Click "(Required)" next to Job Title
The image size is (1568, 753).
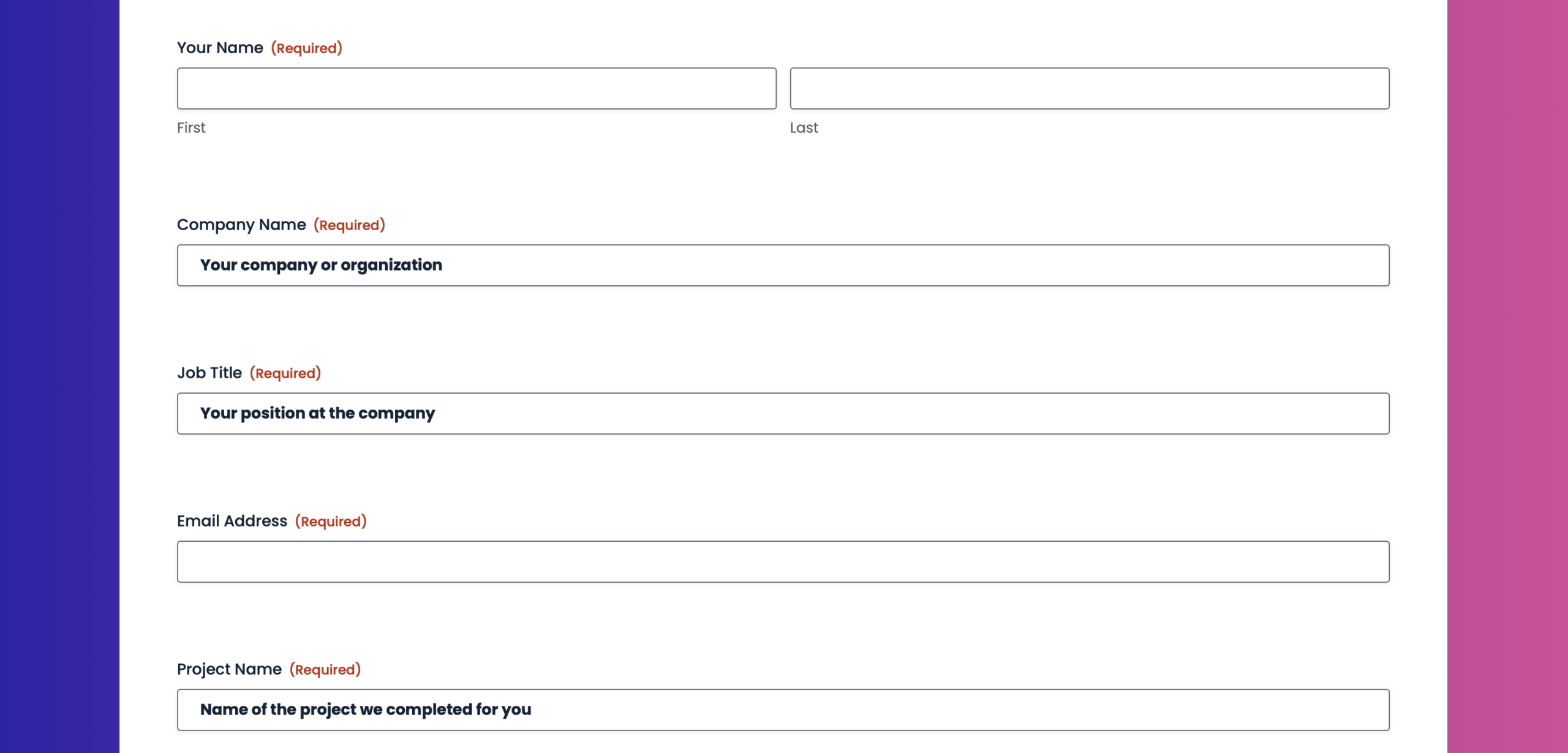285,373
